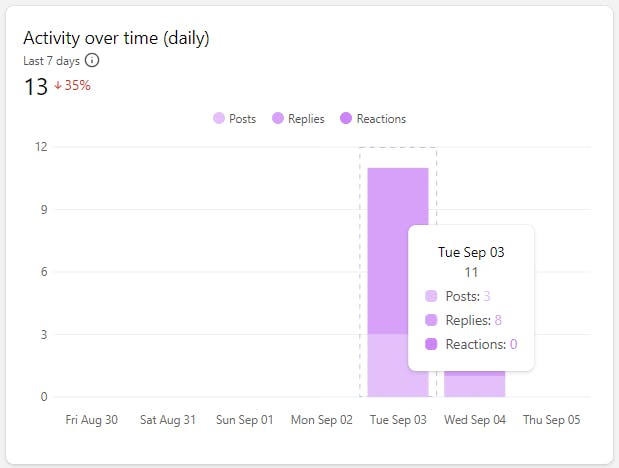Image resolution: width=619 pixels, height=468 pixels.
Task: Click the info icon beside Last 7 days
Action: [93, 60]
